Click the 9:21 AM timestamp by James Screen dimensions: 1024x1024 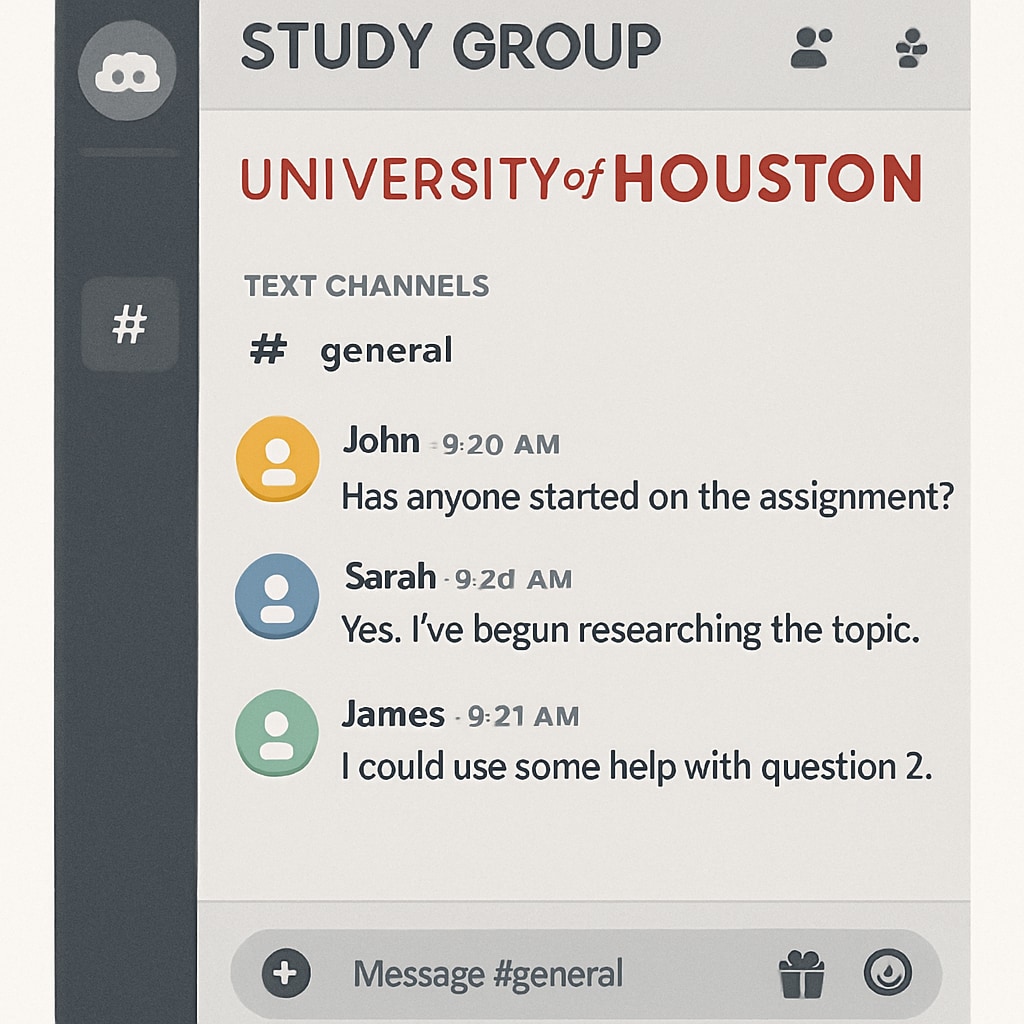tap(523, 716)
